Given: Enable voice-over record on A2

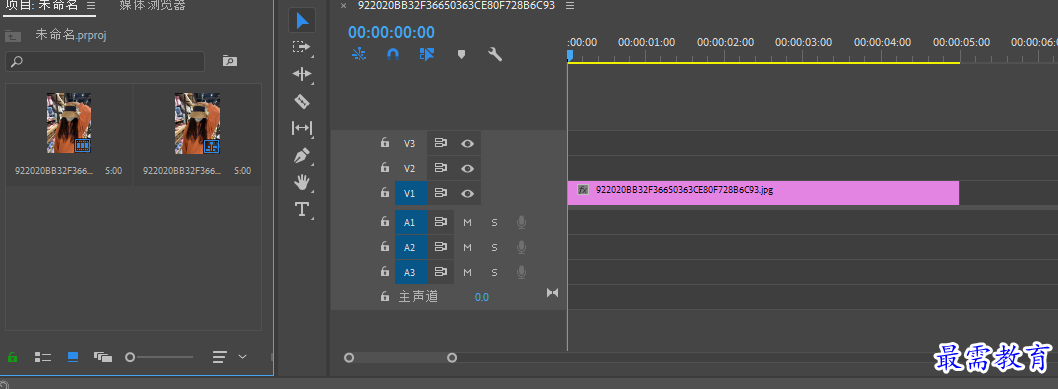Looking at the screenshot, I should click(521, 247).
